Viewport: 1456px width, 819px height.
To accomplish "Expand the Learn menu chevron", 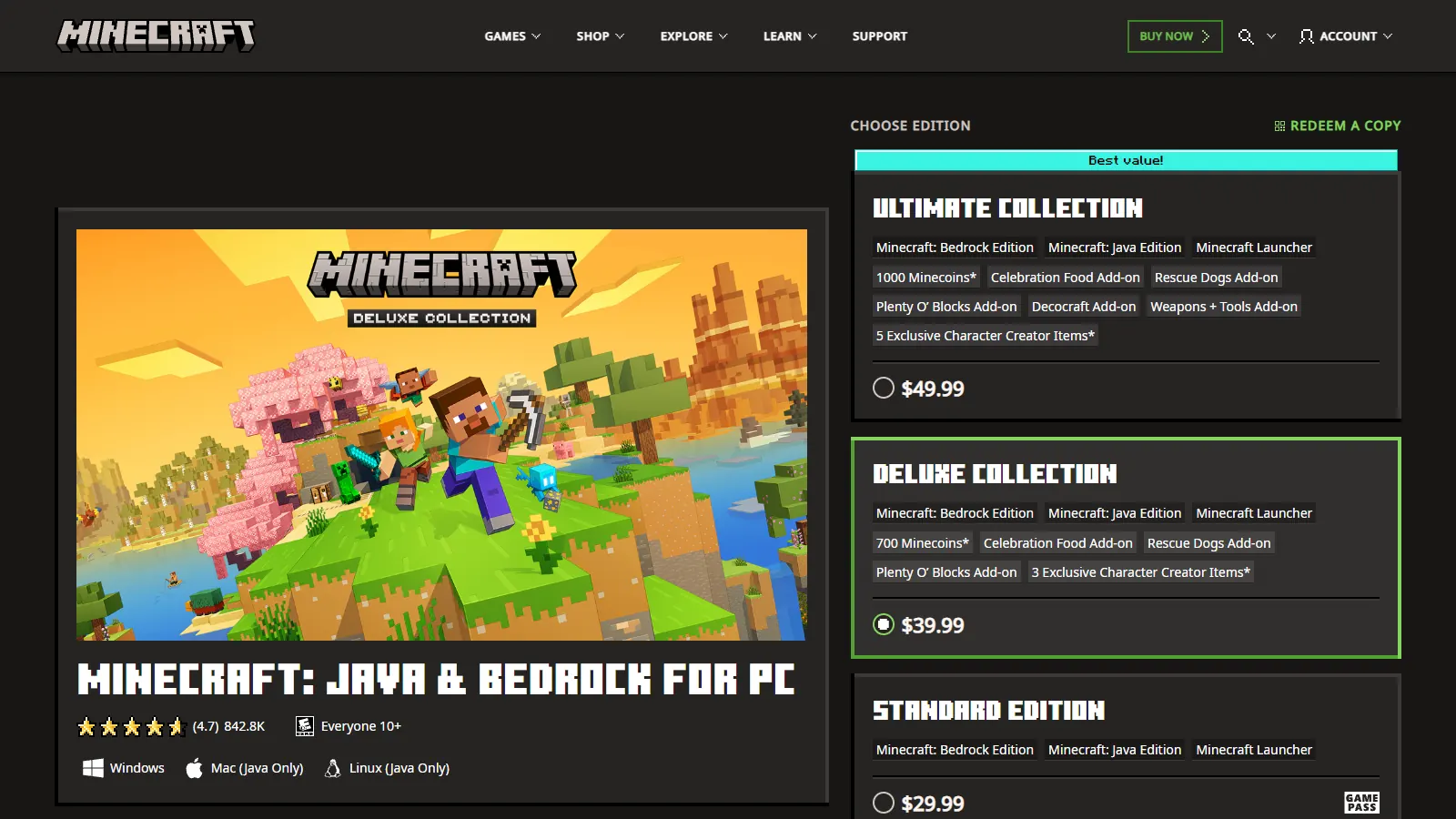I will pyautogui.click(x=813, y=36).
